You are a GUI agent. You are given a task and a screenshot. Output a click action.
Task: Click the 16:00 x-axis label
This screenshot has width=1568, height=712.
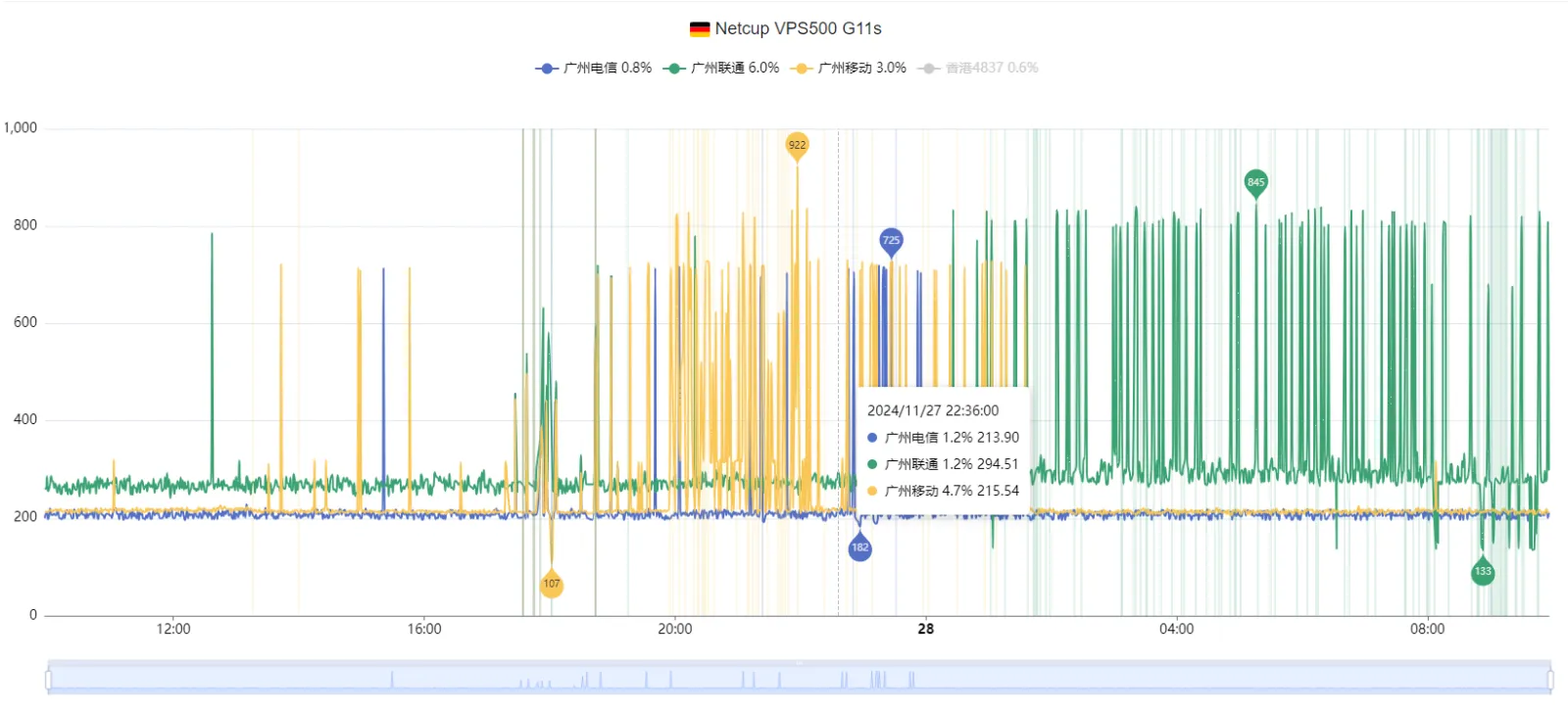coord(424,629)
